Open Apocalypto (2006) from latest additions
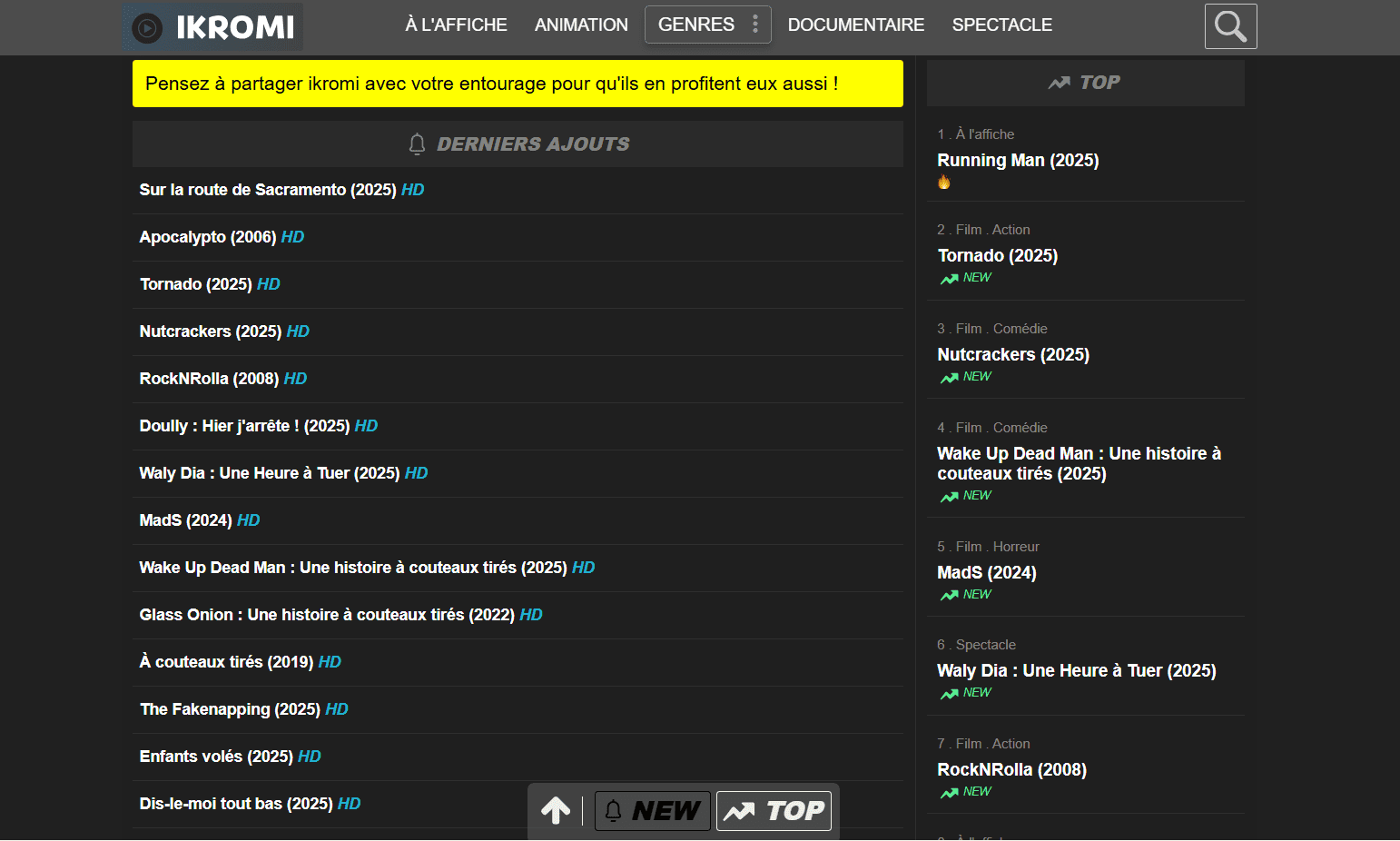This screenshot has width=1400, height=841. [x=208, y=237]
